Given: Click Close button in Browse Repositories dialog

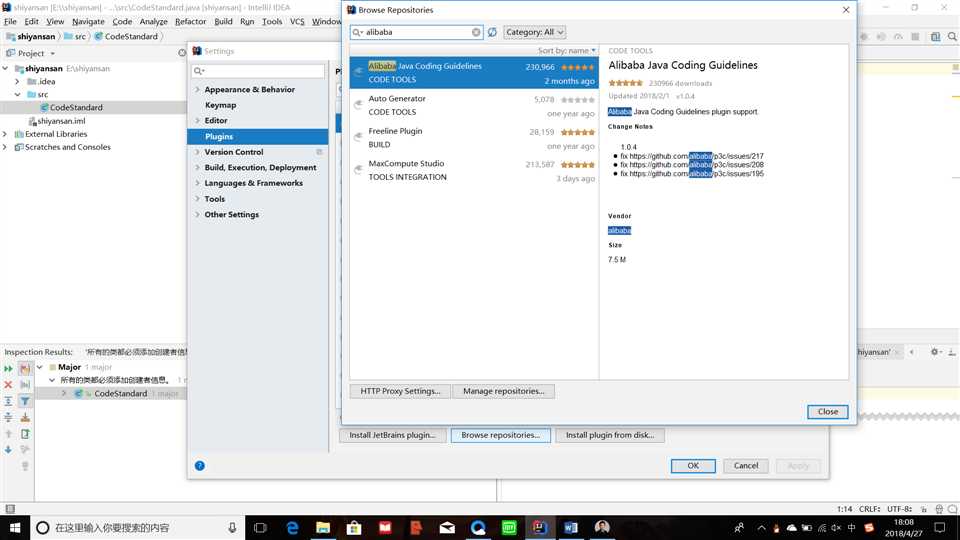Looking at the screenshot, I should pyautogui.click(x=828, y=412).
